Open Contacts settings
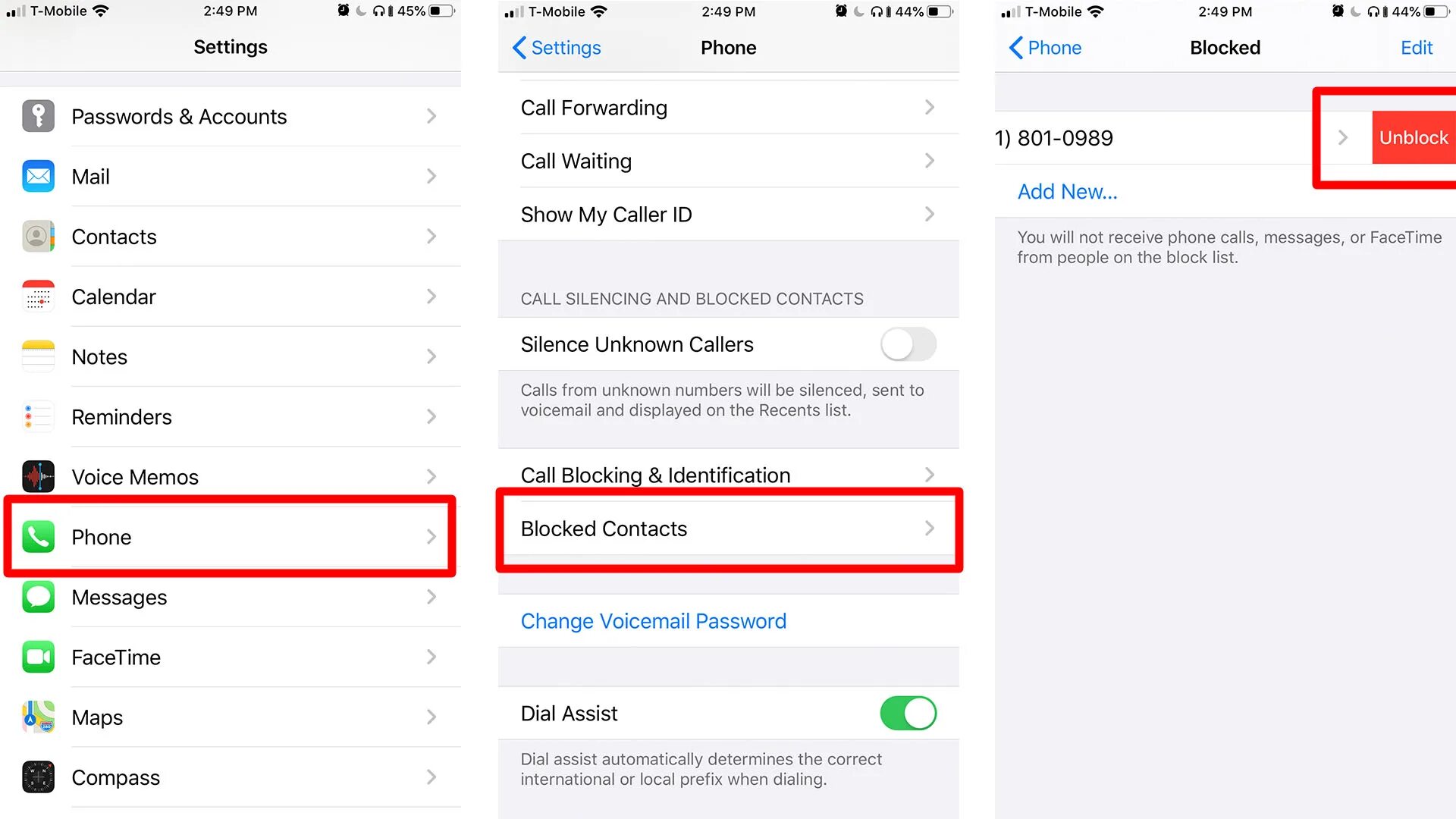Image resolution: width=1456 pixels, height=819 pixels. (230, 237)
